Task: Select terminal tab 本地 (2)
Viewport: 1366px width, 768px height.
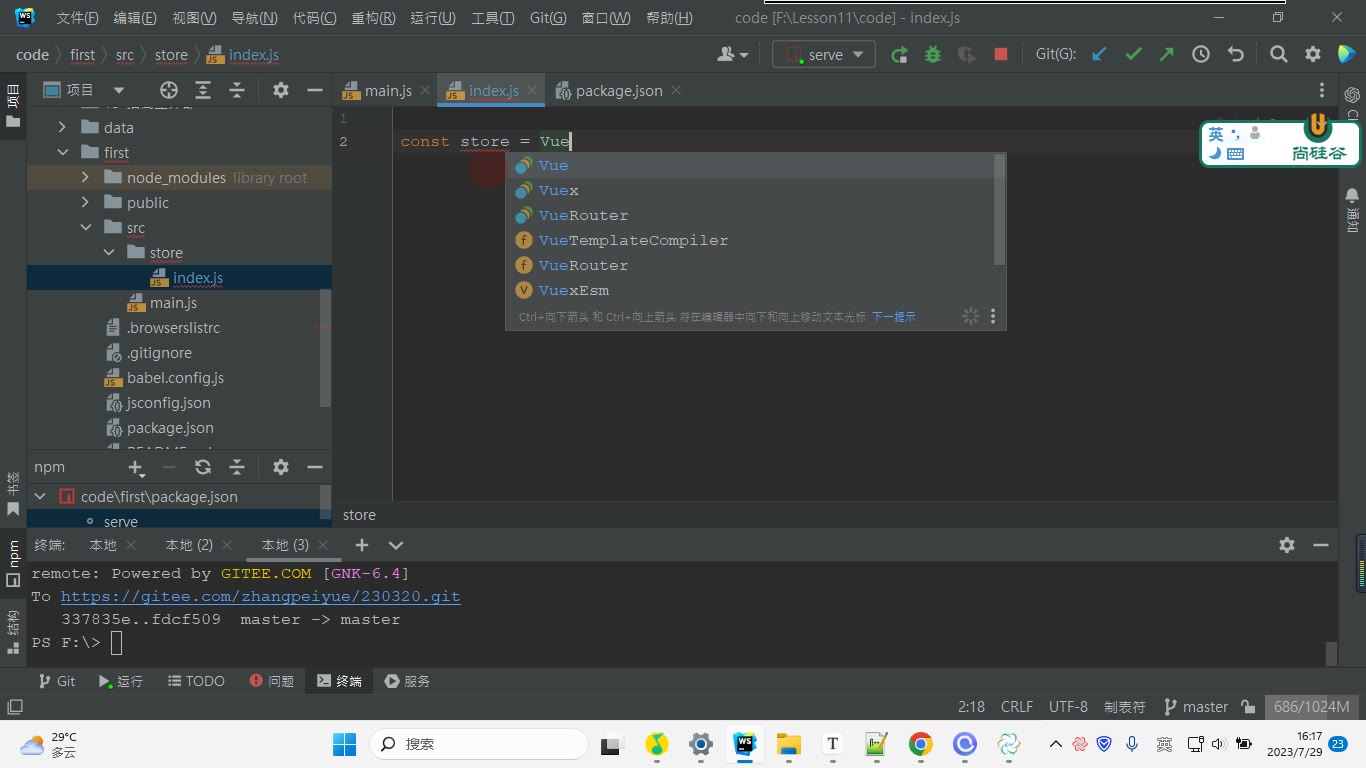Action: (x=189, y=545)
